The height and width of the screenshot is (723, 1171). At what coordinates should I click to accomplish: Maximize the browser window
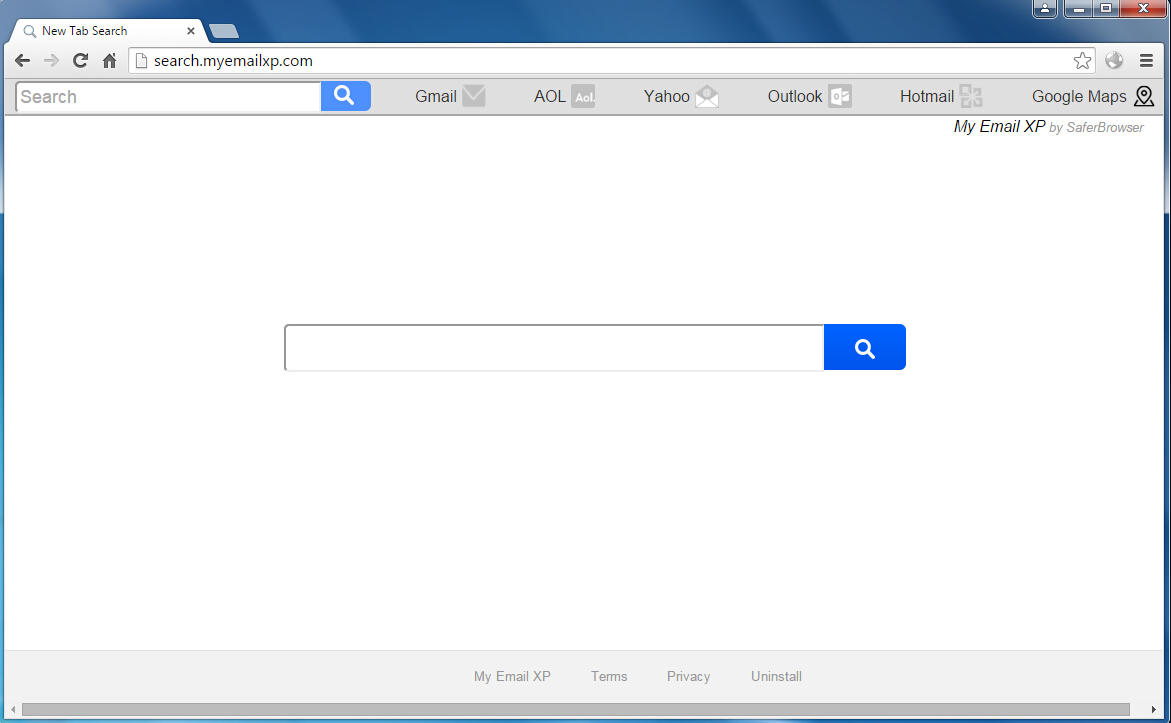point(1106,8)
